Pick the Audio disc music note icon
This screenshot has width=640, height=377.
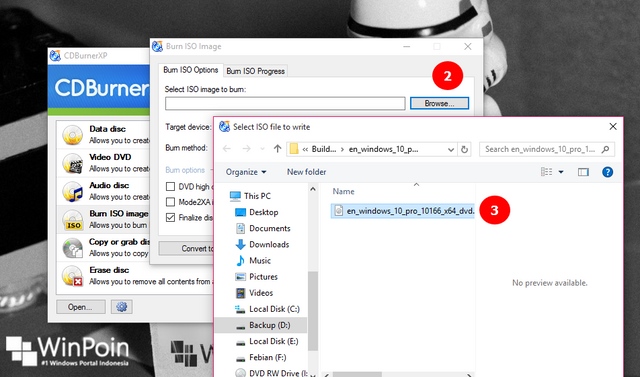tap(73, 191)
